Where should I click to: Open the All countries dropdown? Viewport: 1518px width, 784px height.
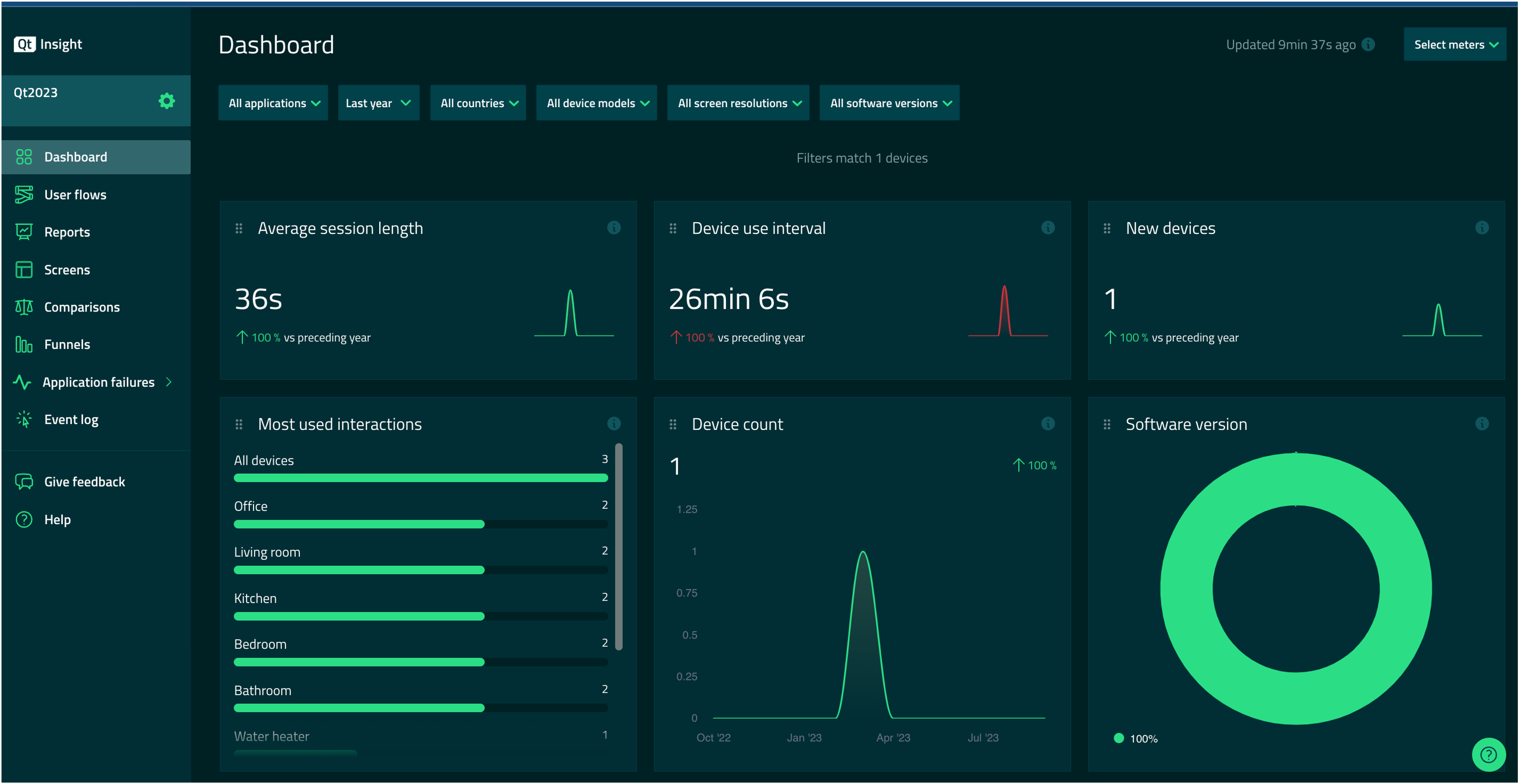[478, 103]
